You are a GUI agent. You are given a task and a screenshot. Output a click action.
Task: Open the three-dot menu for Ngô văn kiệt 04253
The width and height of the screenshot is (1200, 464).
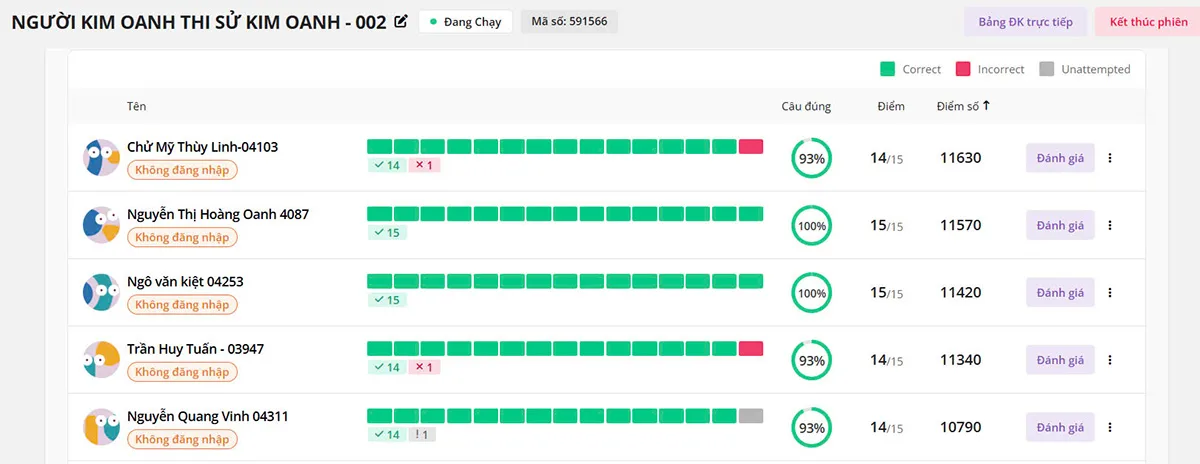(1110, 293)
